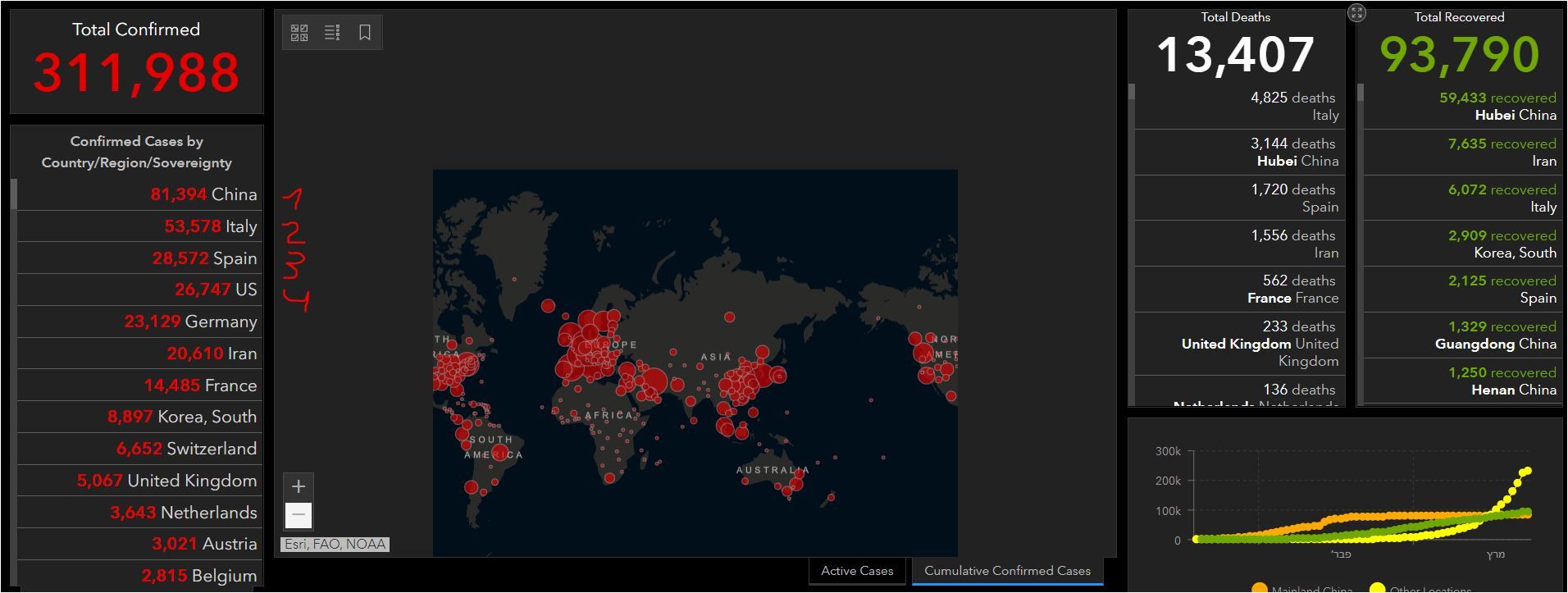Choose the 7,635 recovered Iran entry

pyautogui.click(x=1462, y=153)
